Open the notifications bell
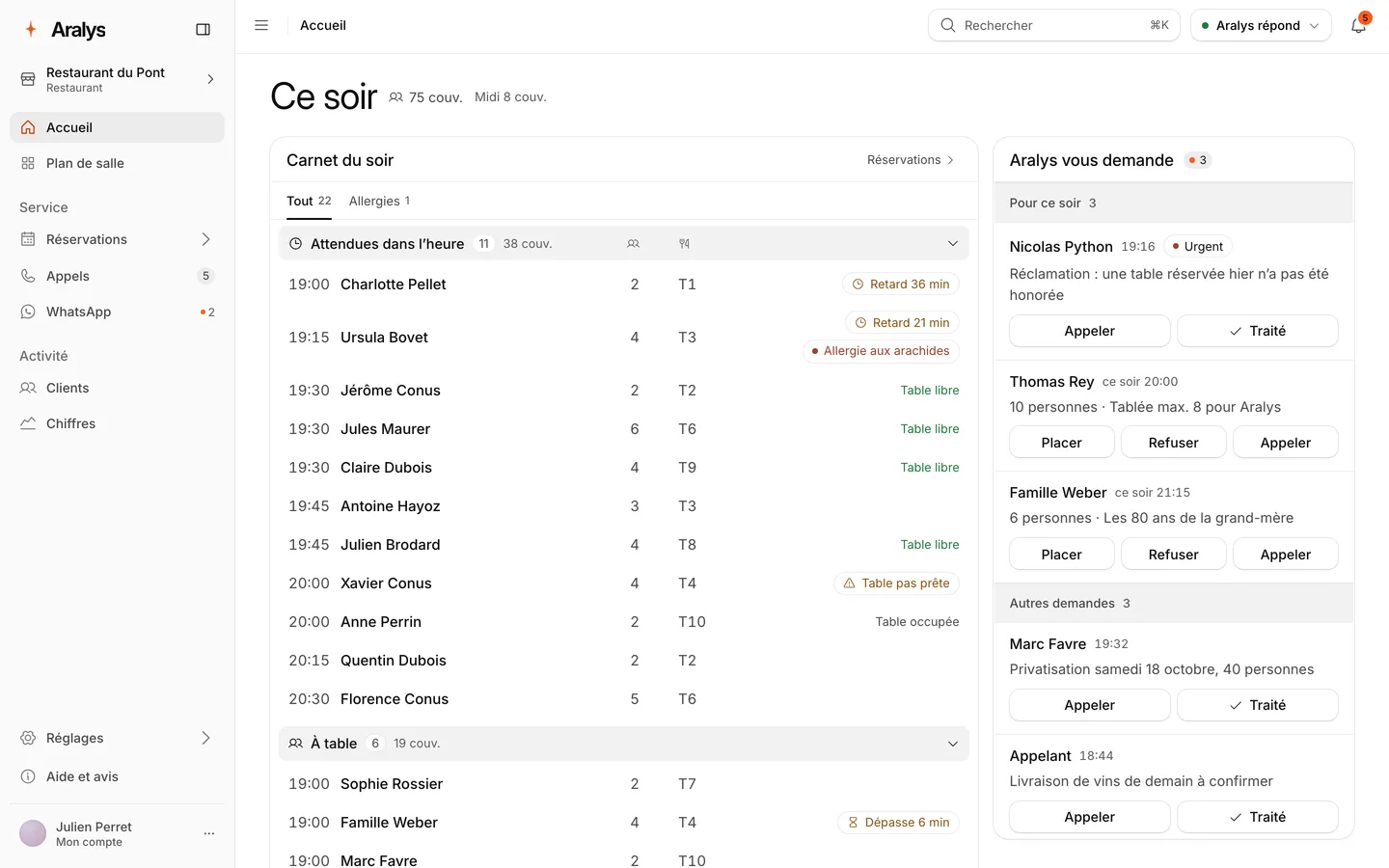The image size is (1389, 868). tap(1358, 25)
